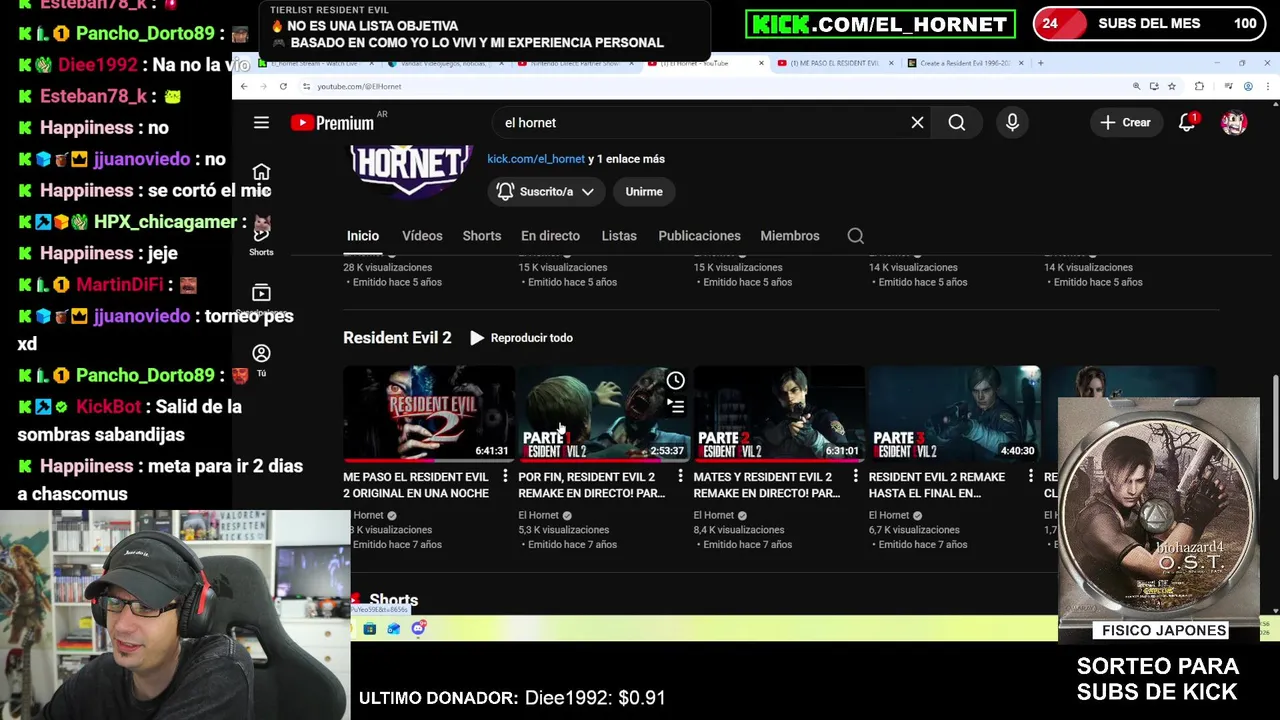
Task: Switch to the Vídeos tab
Action: [x=422, y=236]
